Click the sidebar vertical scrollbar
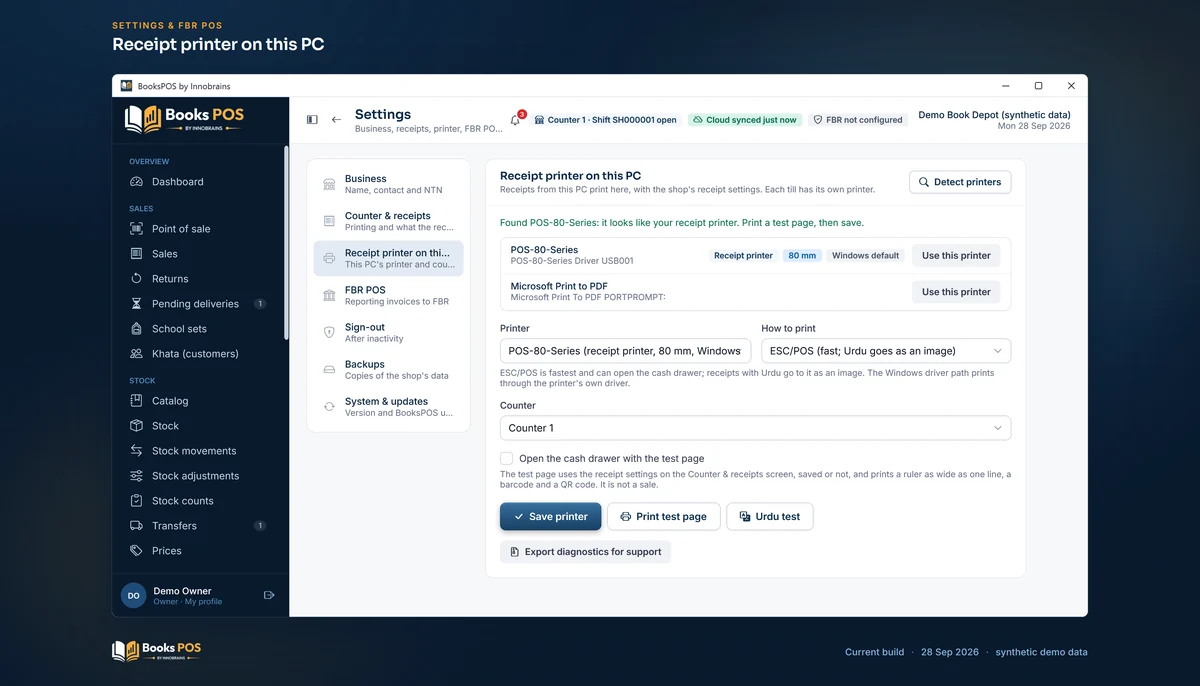 click(286, 245)
